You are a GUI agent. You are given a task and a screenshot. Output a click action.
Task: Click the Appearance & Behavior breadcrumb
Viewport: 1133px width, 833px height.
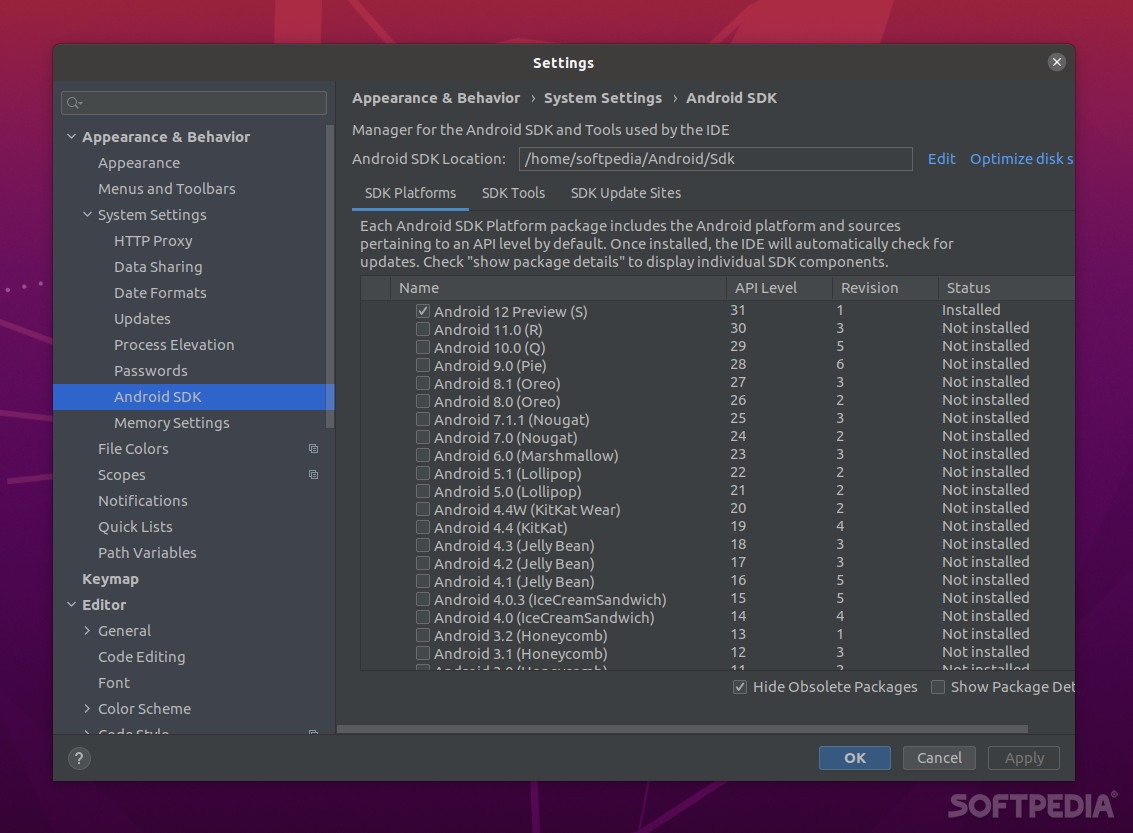click(x=436, y=98)
